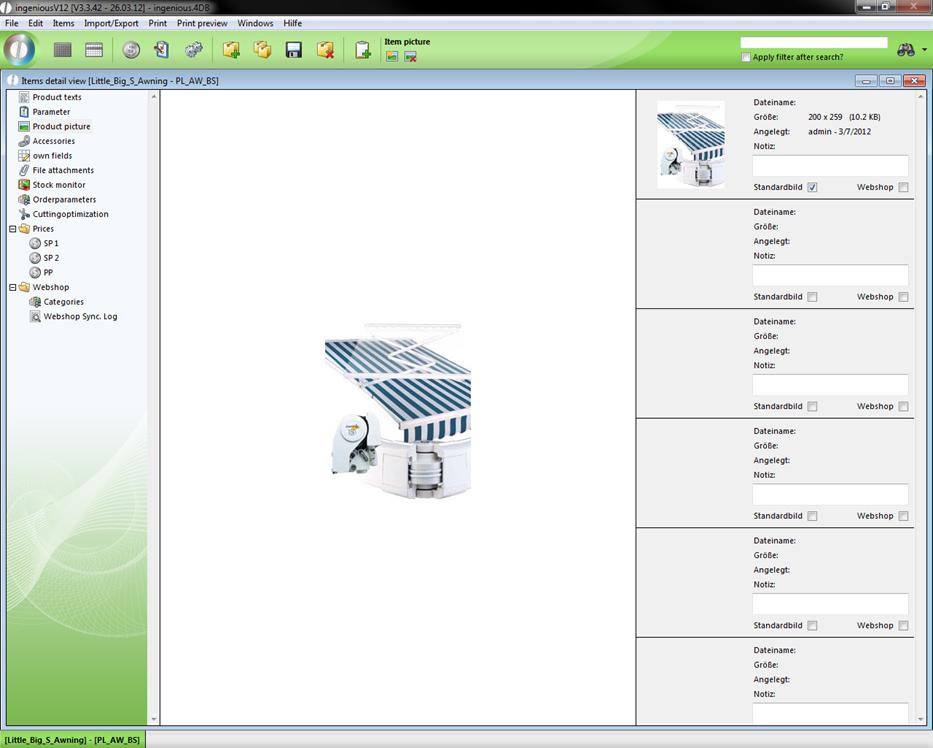Remove item picture icon with red X

tap(410, 57)
